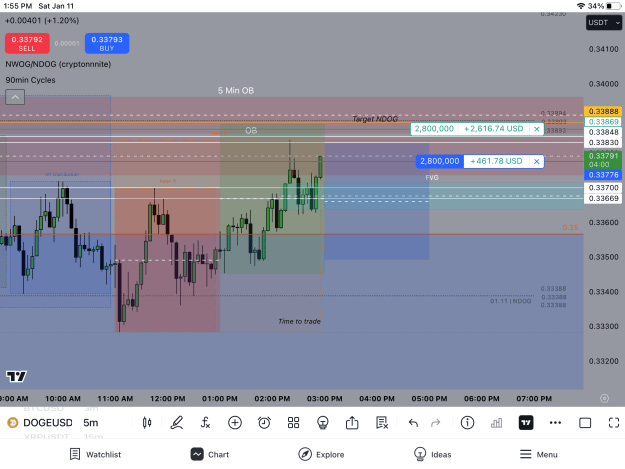Tap the 0.33830 price axis label
Screen dimensions: 625x469
click(x=603, y=142)
